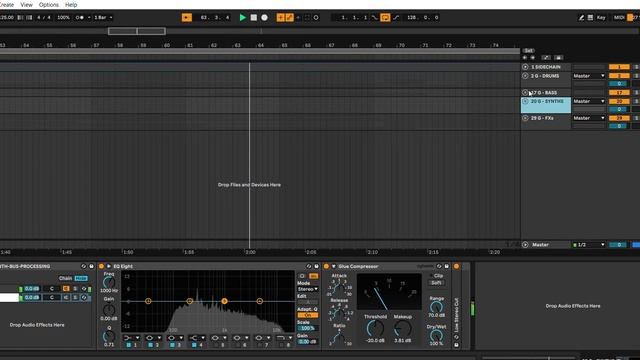Click the Punch-Out switch icon

[x=396, y=18]
